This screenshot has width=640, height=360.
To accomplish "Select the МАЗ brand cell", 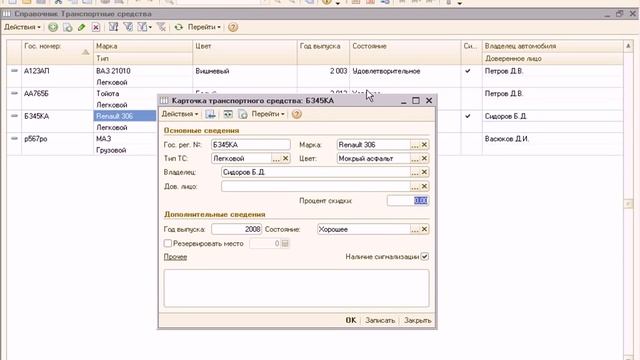I will tap(125, 139).
